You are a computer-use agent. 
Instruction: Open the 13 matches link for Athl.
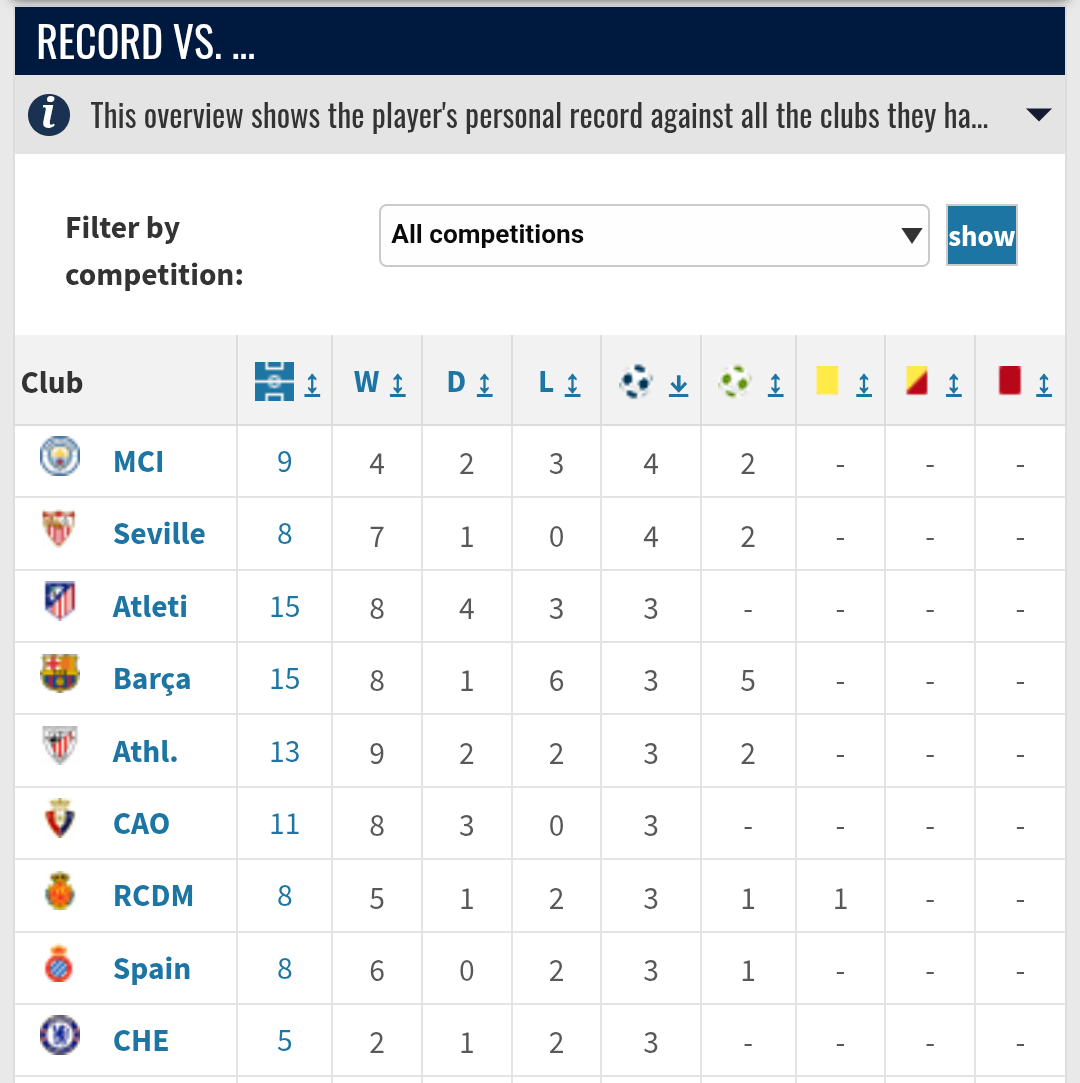(x=285, y=751)
